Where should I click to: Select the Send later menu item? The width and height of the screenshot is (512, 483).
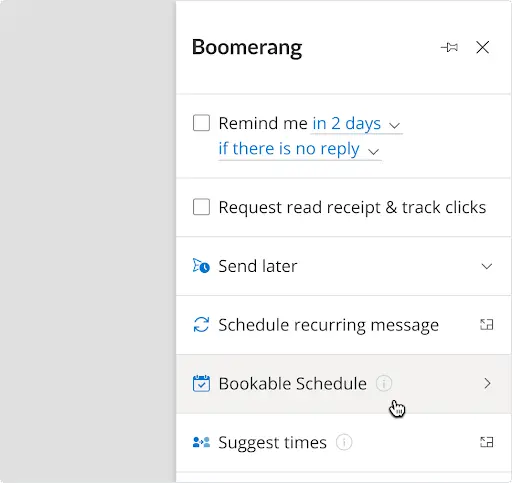pyautogui.click(x=343, y=266)
